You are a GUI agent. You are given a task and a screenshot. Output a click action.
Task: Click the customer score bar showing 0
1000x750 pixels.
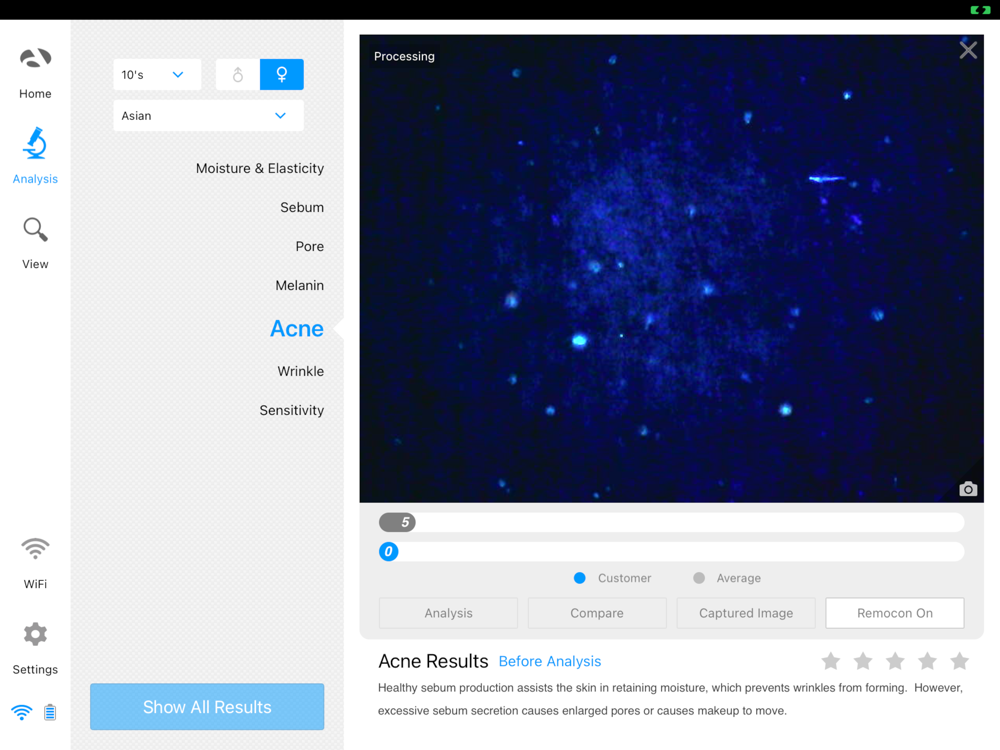pos(672,552)
